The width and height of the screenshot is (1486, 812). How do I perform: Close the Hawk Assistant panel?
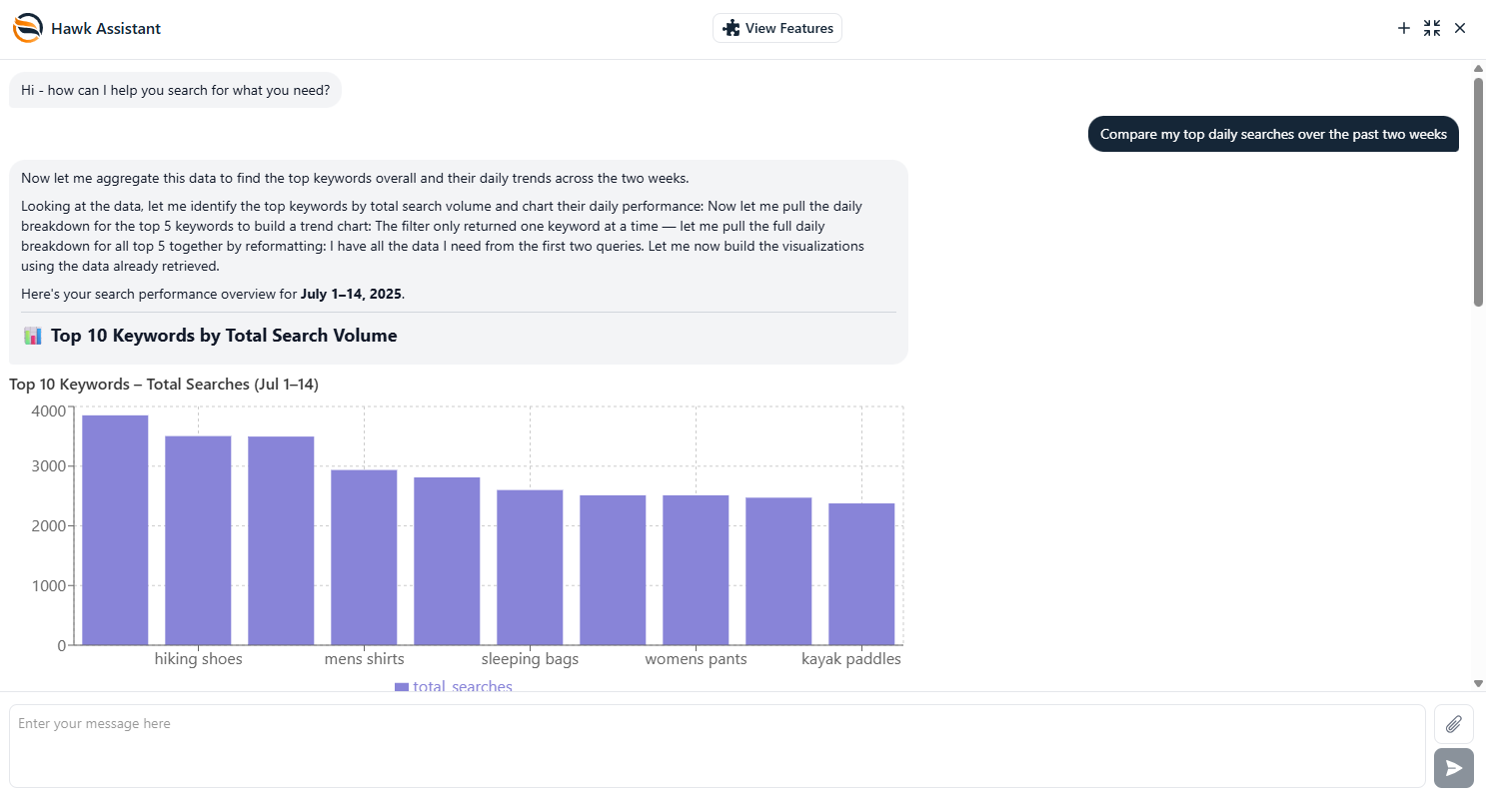[1460, 28]
